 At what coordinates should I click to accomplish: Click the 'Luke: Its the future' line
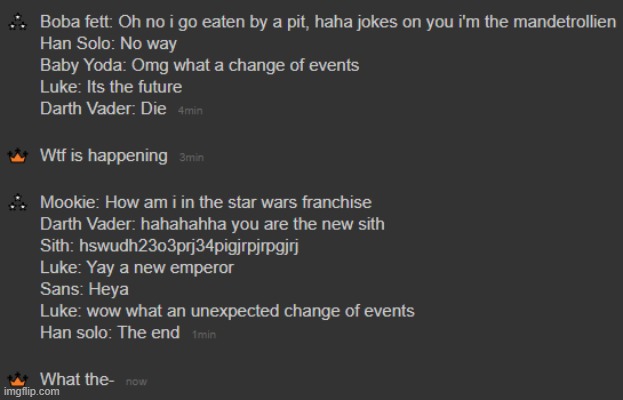(x=111, y=87)
